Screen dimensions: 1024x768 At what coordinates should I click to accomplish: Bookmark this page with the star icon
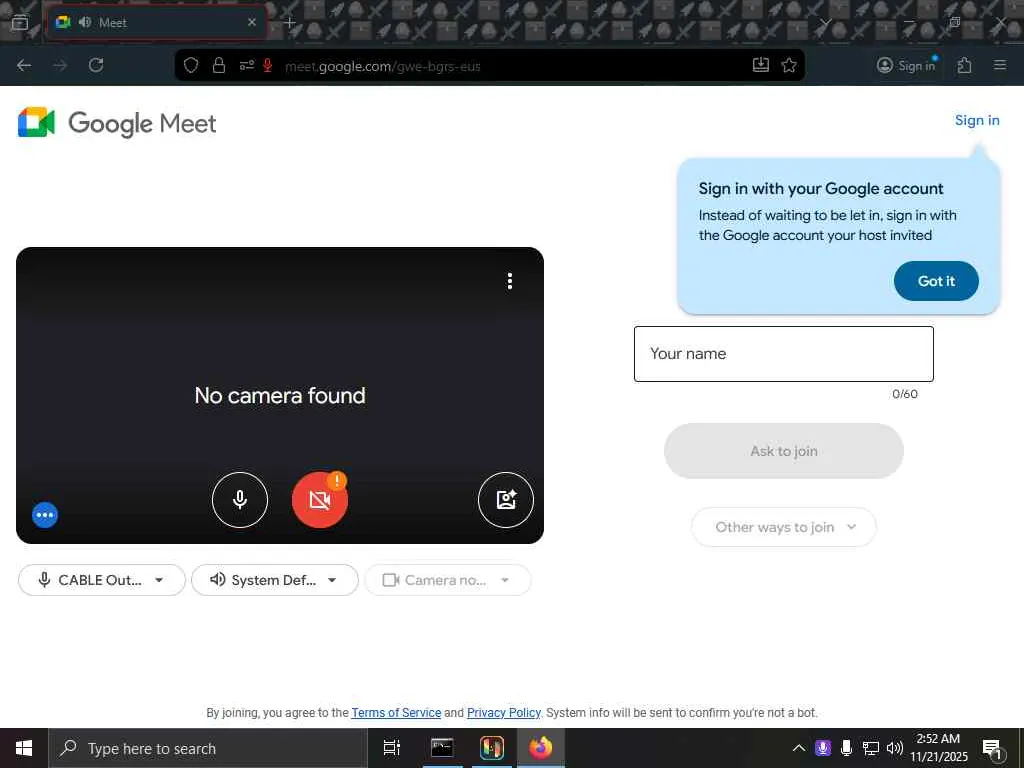[x=789, y=65]
